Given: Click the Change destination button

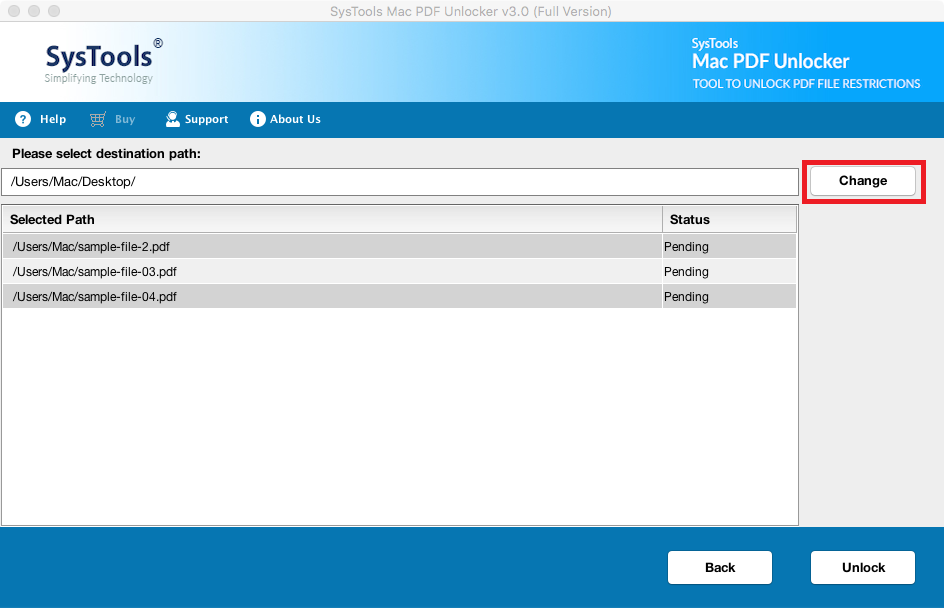Looking at the screenshot, I should [863, 181].
